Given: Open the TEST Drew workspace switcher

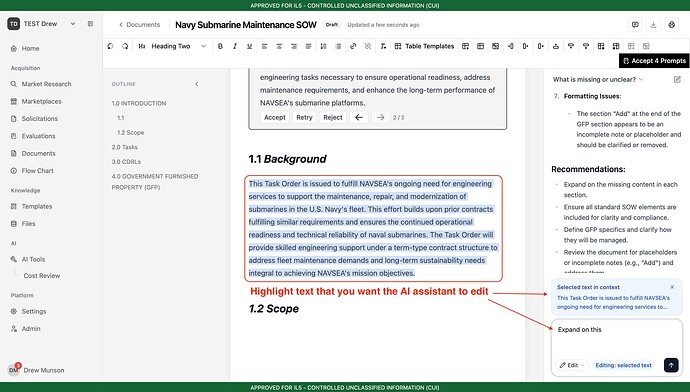Looking at the screenshot, I should 42,24.
